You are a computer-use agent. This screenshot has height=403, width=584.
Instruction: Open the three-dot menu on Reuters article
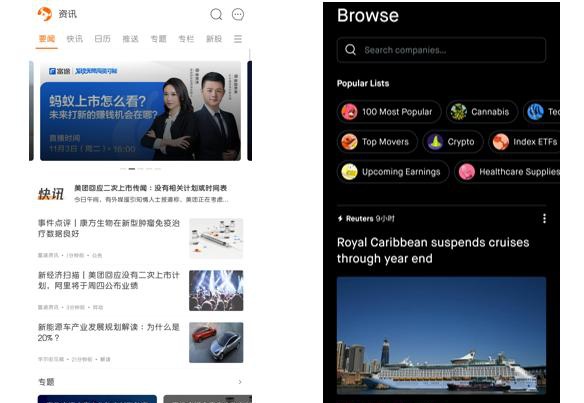[544, 219]
